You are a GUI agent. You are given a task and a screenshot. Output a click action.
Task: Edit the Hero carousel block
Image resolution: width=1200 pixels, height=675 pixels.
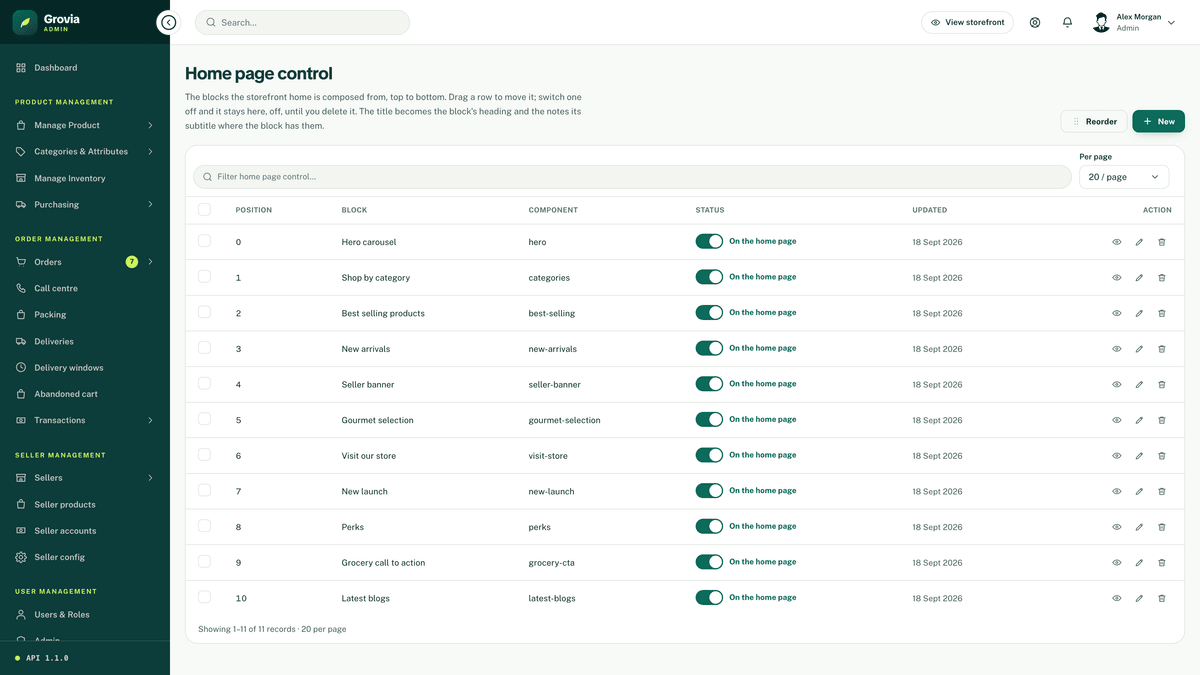click(x=1139, y=242)
